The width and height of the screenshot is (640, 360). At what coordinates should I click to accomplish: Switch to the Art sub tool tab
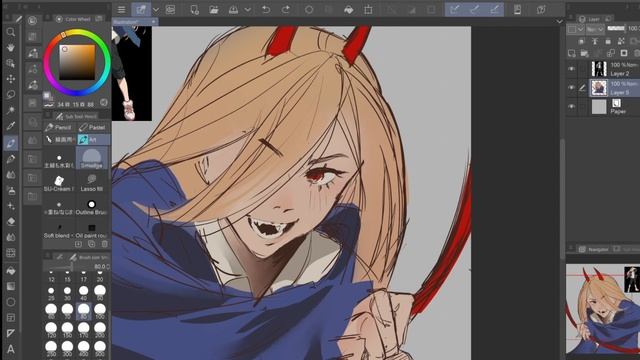[93, 140]
